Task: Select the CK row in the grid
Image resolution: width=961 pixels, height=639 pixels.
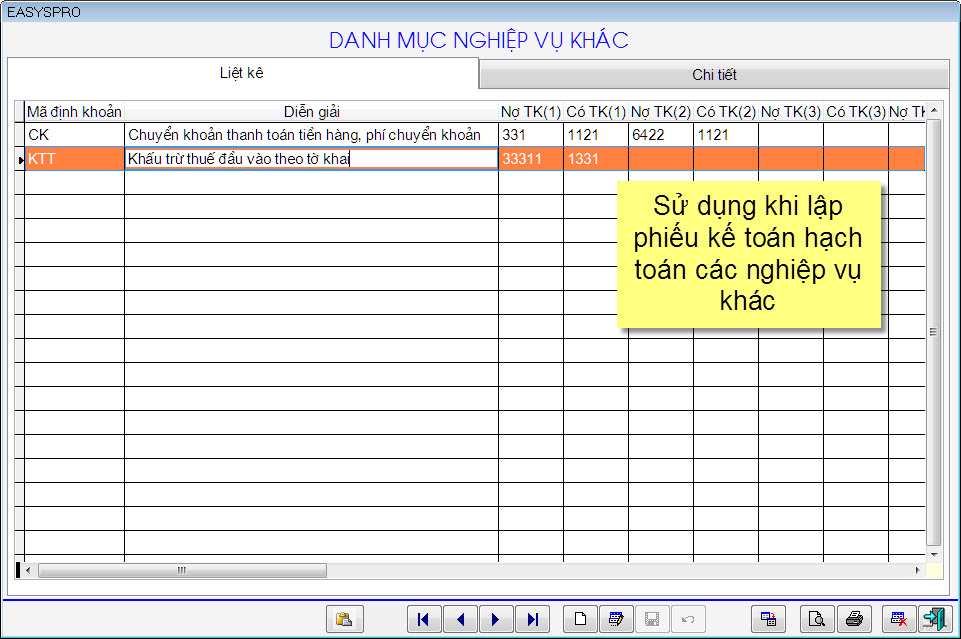Action: 300,135
